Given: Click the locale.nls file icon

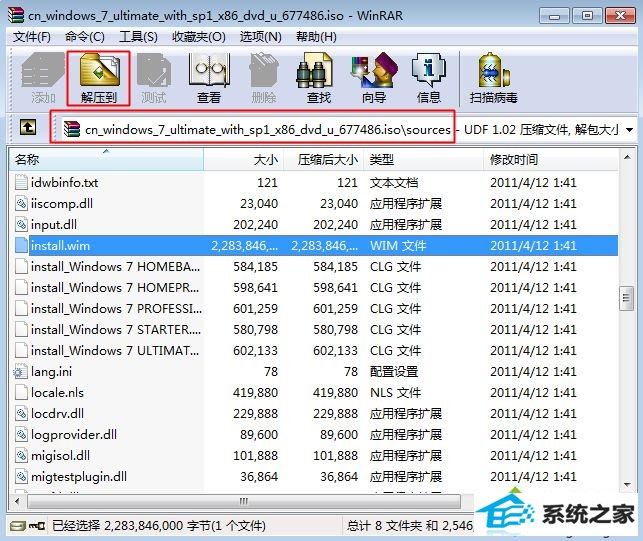Looking at the screenshot, I should (21, 392).
